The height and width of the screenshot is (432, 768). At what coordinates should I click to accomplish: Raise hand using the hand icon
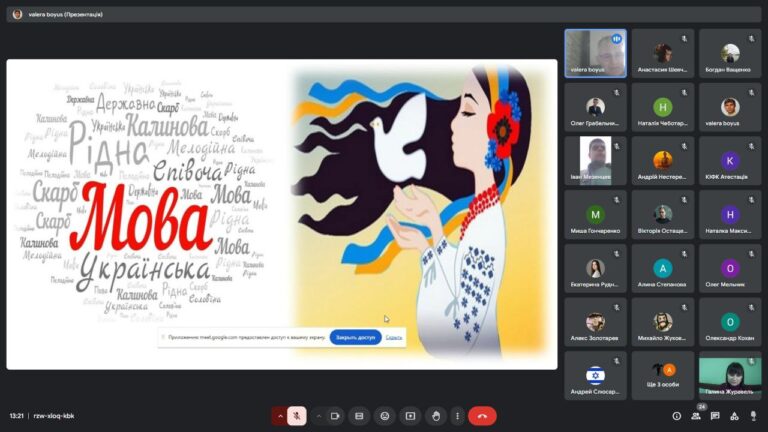tap(435, 416)
